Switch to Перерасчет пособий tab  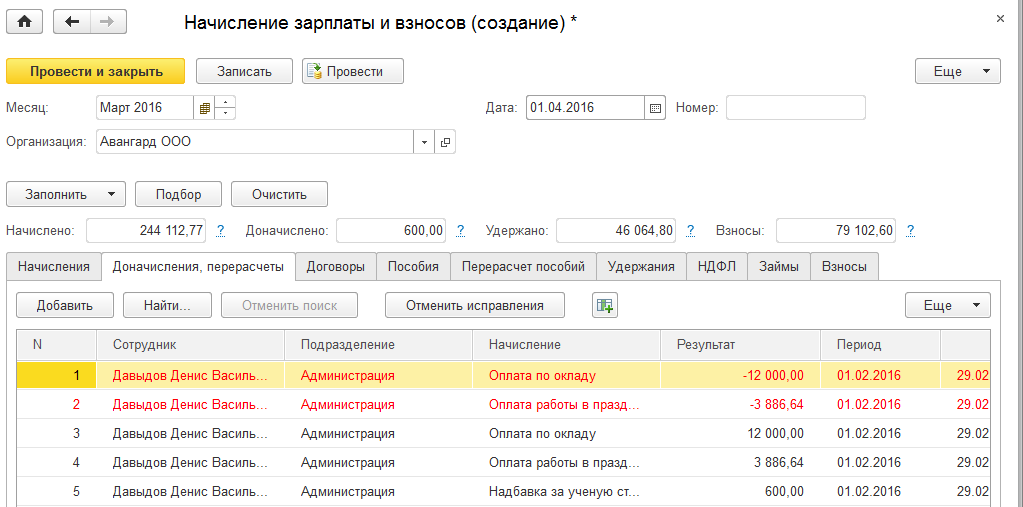[523, 267]
